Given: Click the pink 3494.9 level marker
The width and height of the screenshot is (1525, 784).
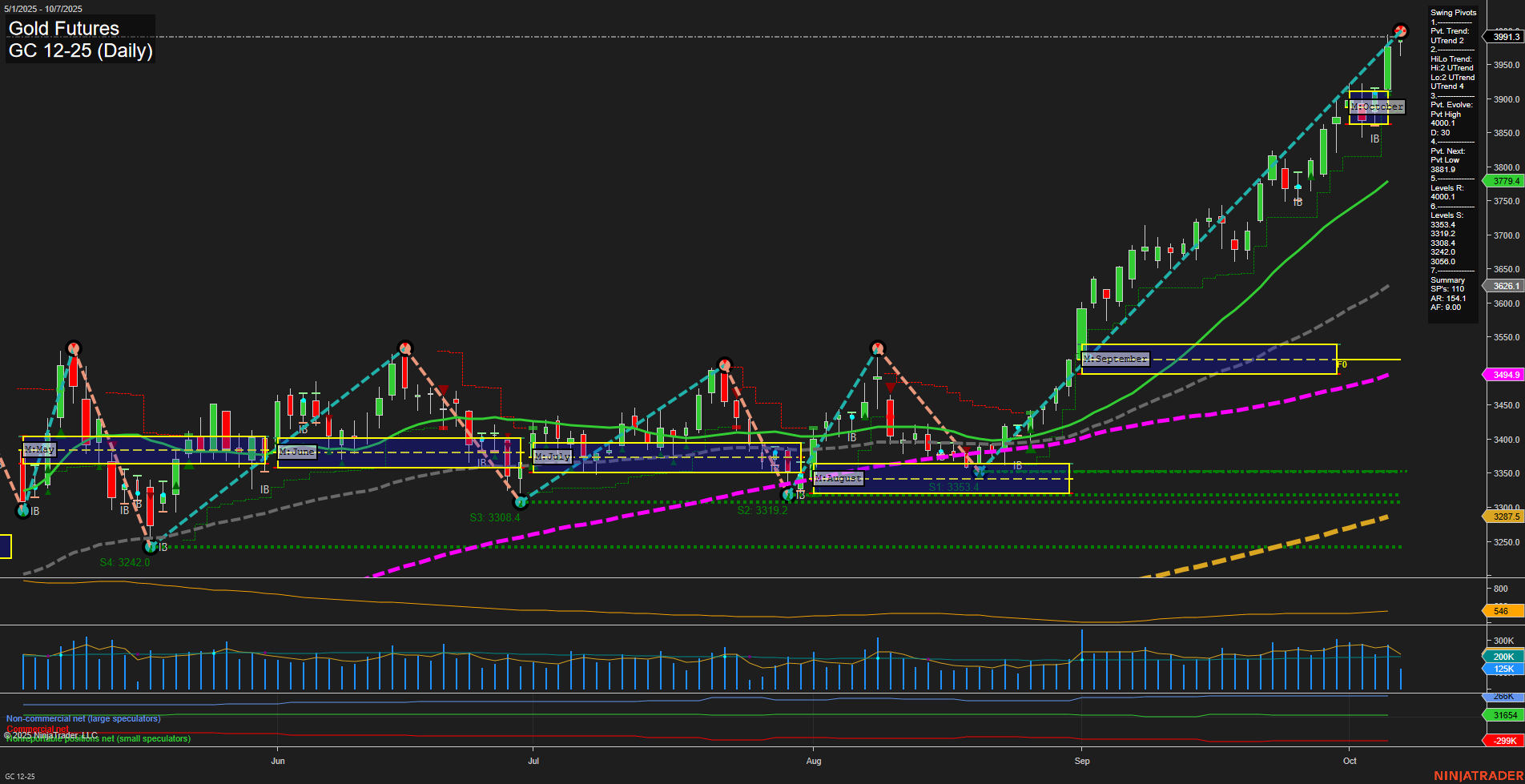Looking at the screenshot, I should [x=1506, y=375].
